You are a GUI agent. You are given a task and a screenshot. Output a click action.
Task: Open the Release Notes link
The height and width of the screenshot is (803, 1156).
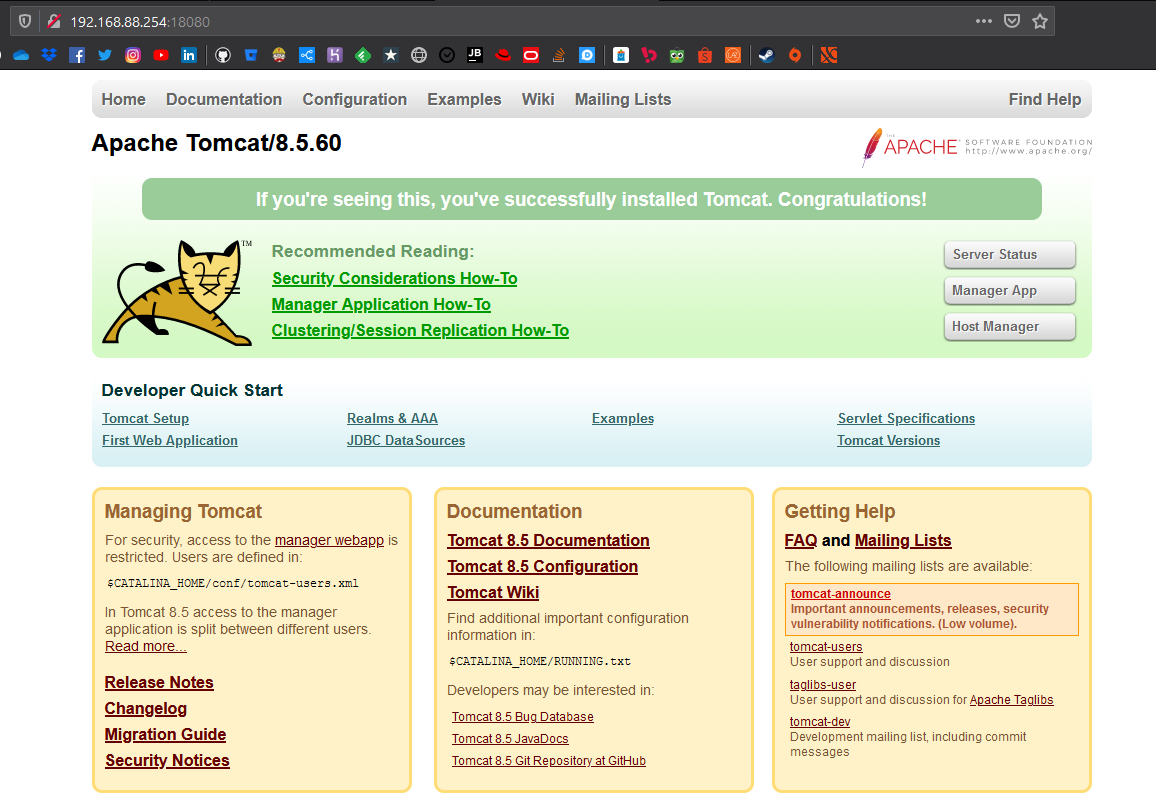click(x=159, y=683)
